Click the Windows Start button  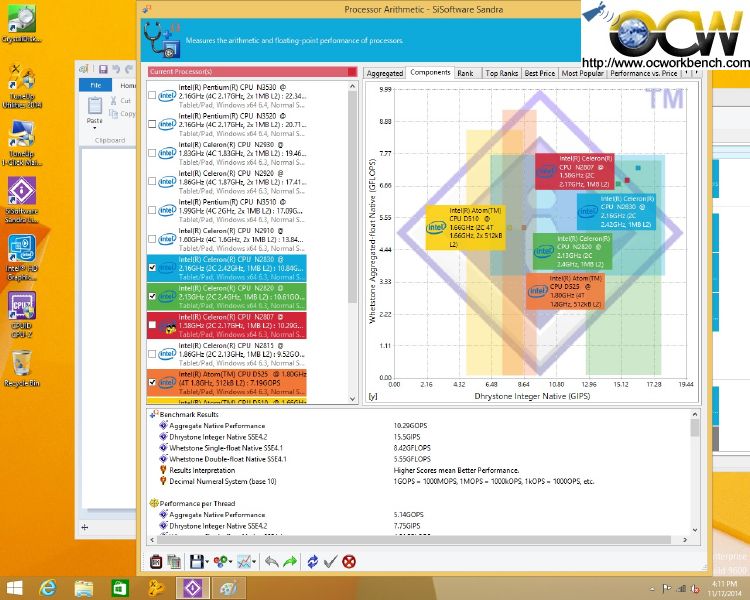tap(14, 588)
